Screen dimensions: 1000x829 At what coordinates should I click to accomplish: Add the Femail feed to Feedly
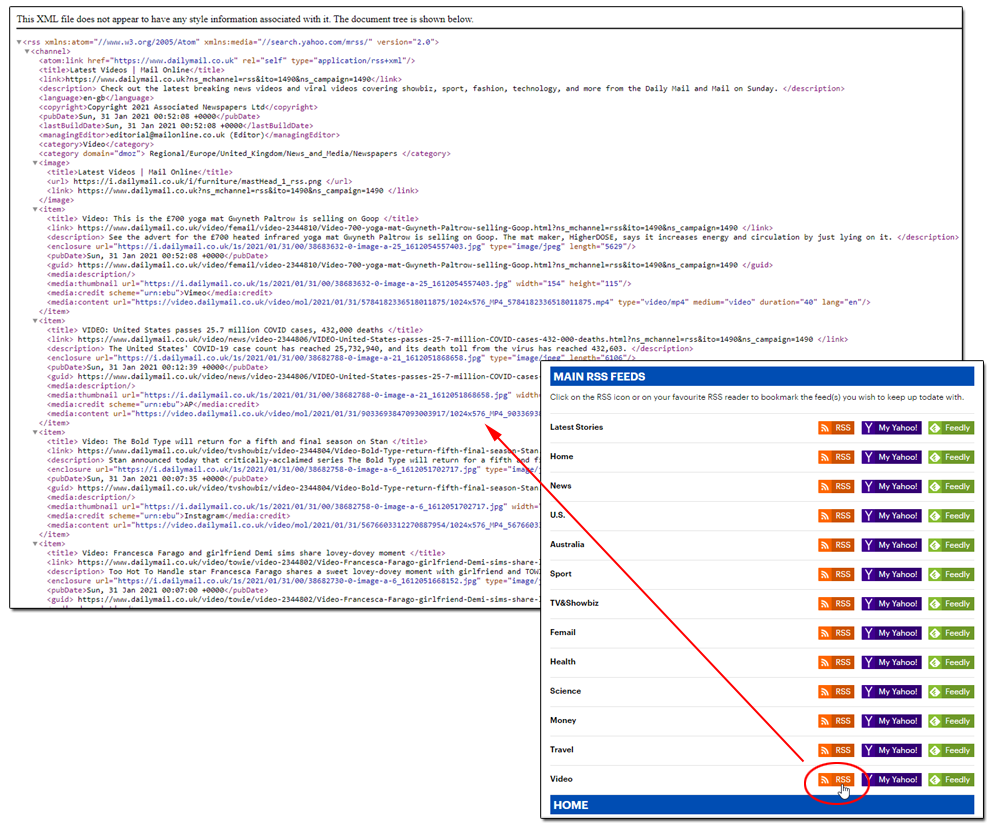coord(951,633)
